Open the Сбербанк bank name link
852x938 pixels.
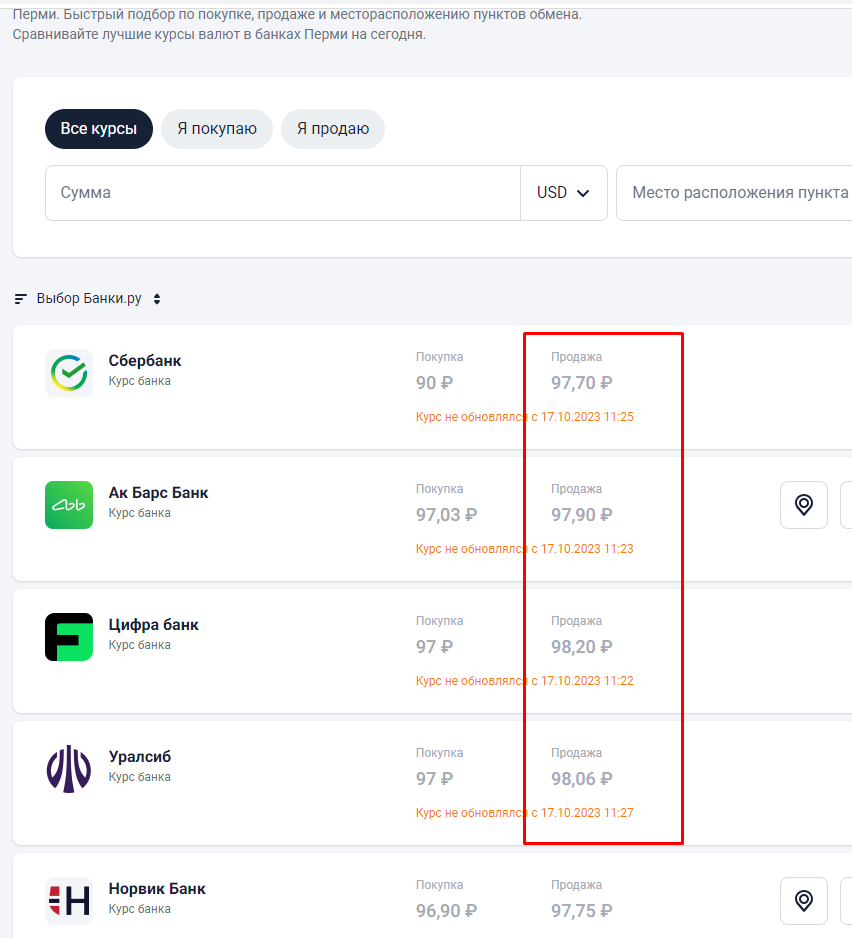coord(145,361)
